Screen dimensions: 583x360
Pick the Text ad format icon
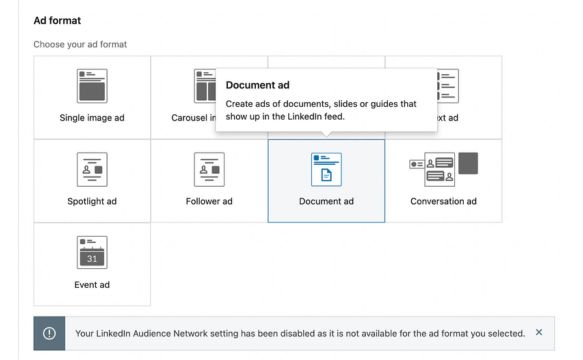point(448,86)
